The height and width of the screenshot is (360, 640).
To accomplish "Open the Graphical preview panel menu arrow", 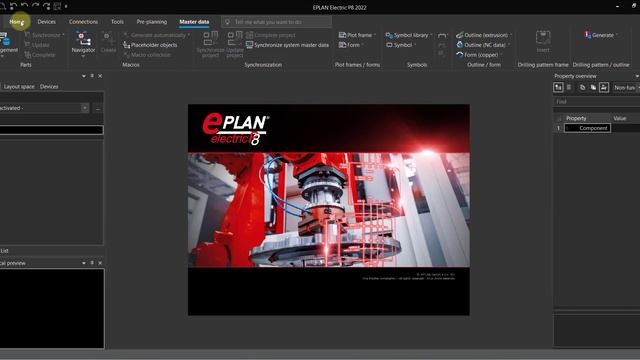I will [x=84, y=263].
